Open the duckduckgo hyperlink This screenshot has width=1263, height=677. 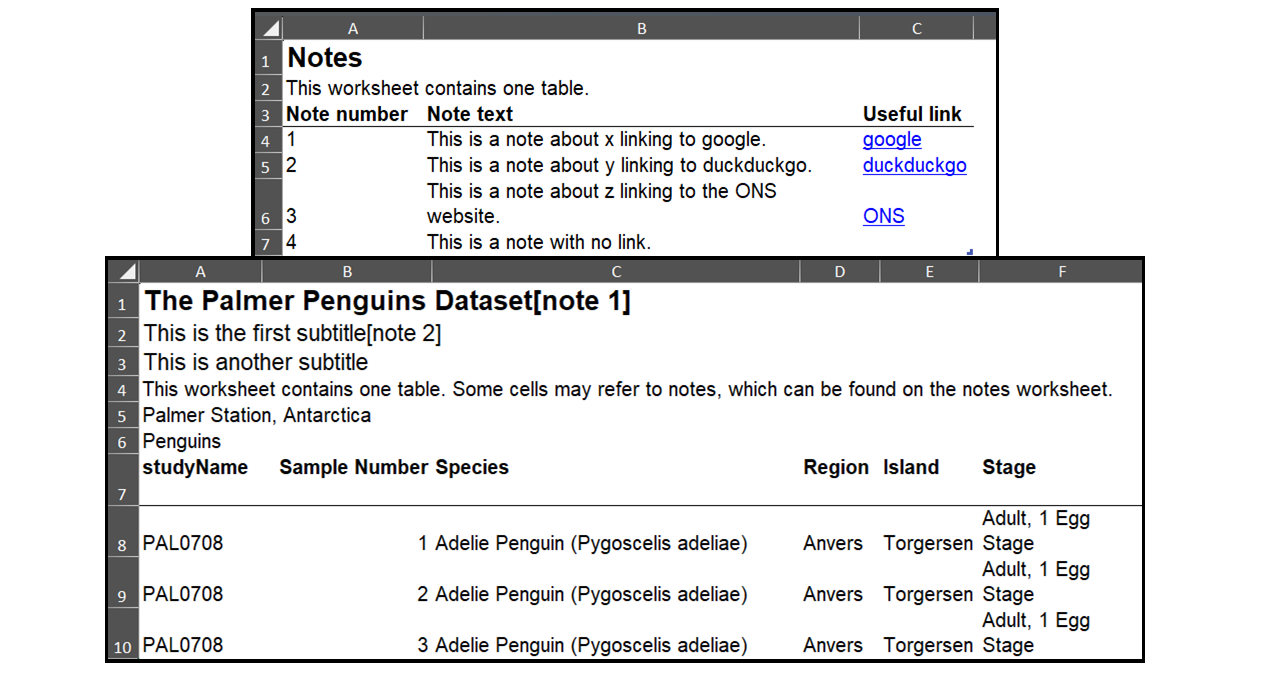[914, 166]
